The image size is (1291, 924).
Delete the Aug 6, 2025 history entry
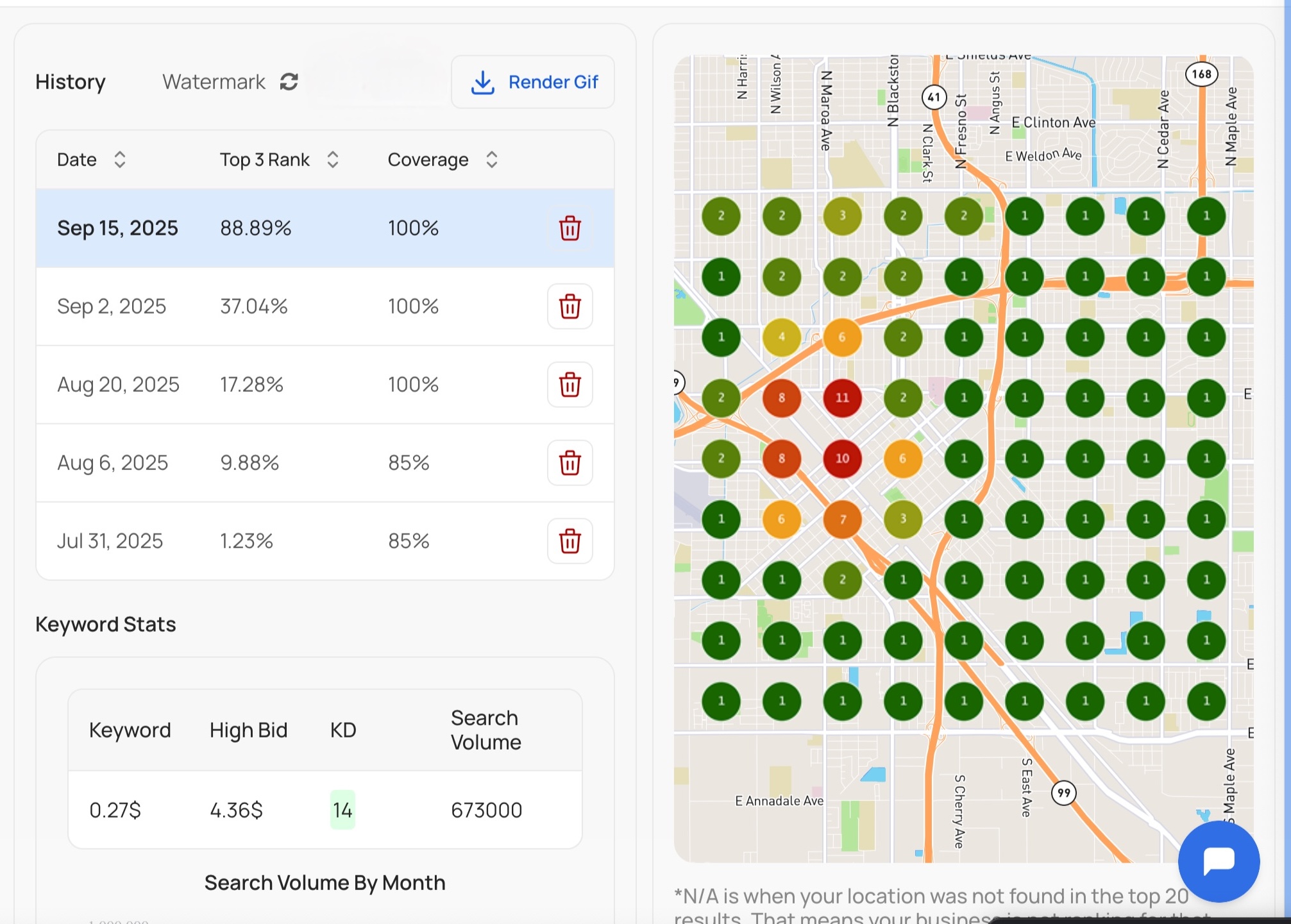click(570, 463)
